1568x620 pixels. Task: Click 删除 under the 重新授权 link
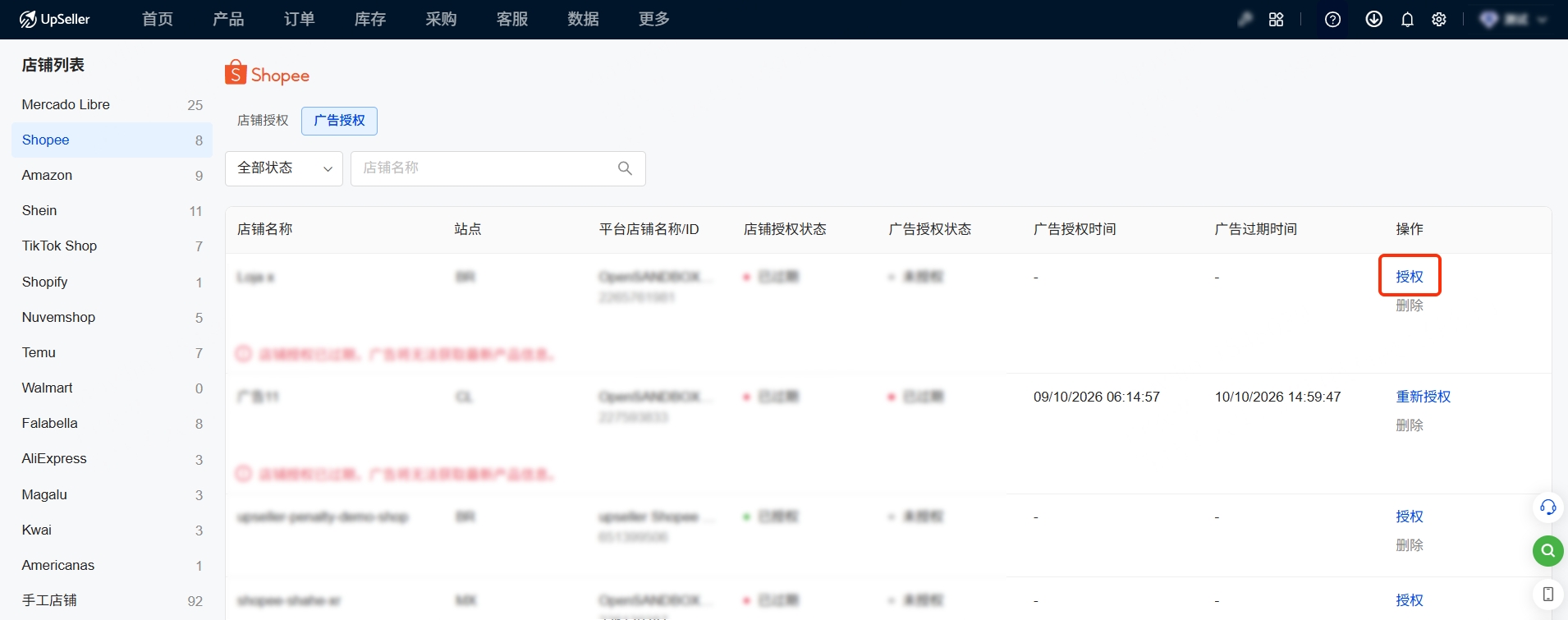coord(1410,425)
